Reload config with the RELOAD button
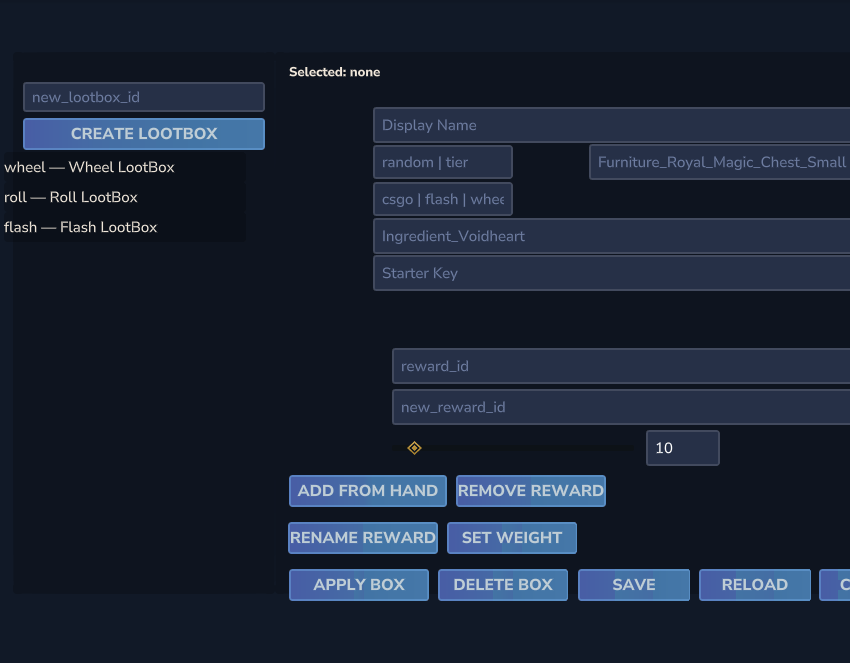The height and width of the screenshot is (663, 850). [754, 585]
